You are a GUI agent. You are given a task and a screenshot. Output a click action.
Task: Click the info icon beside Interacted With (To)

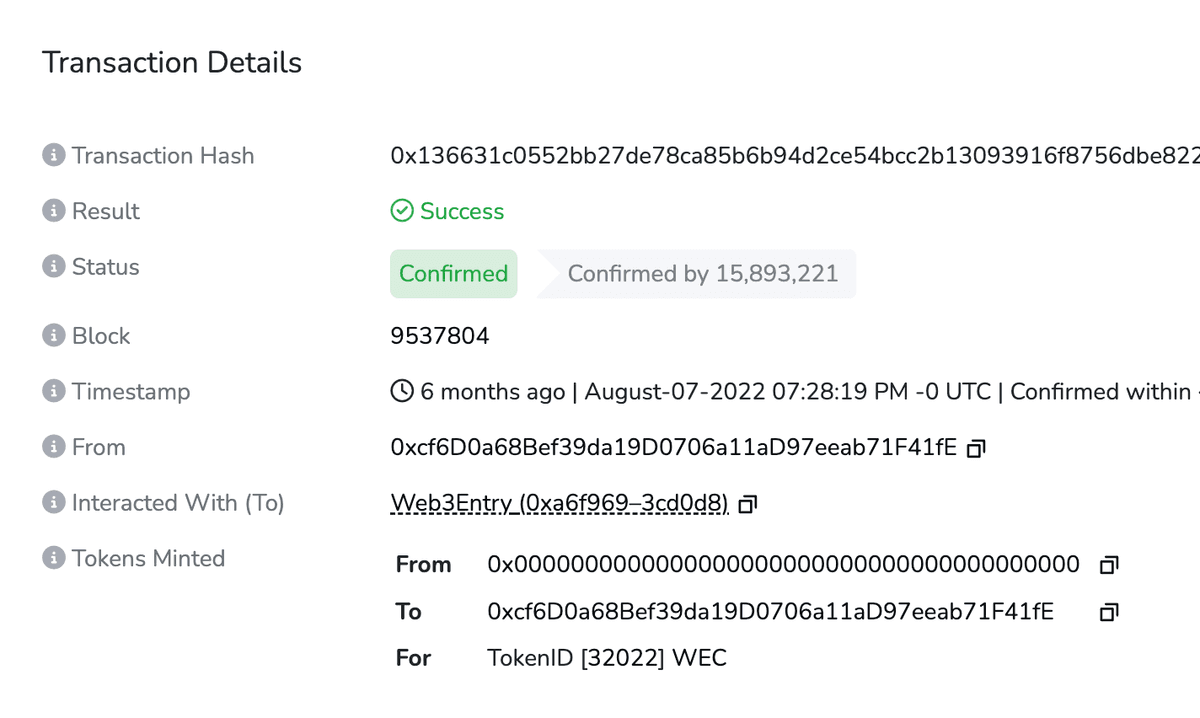click(52, 503)
